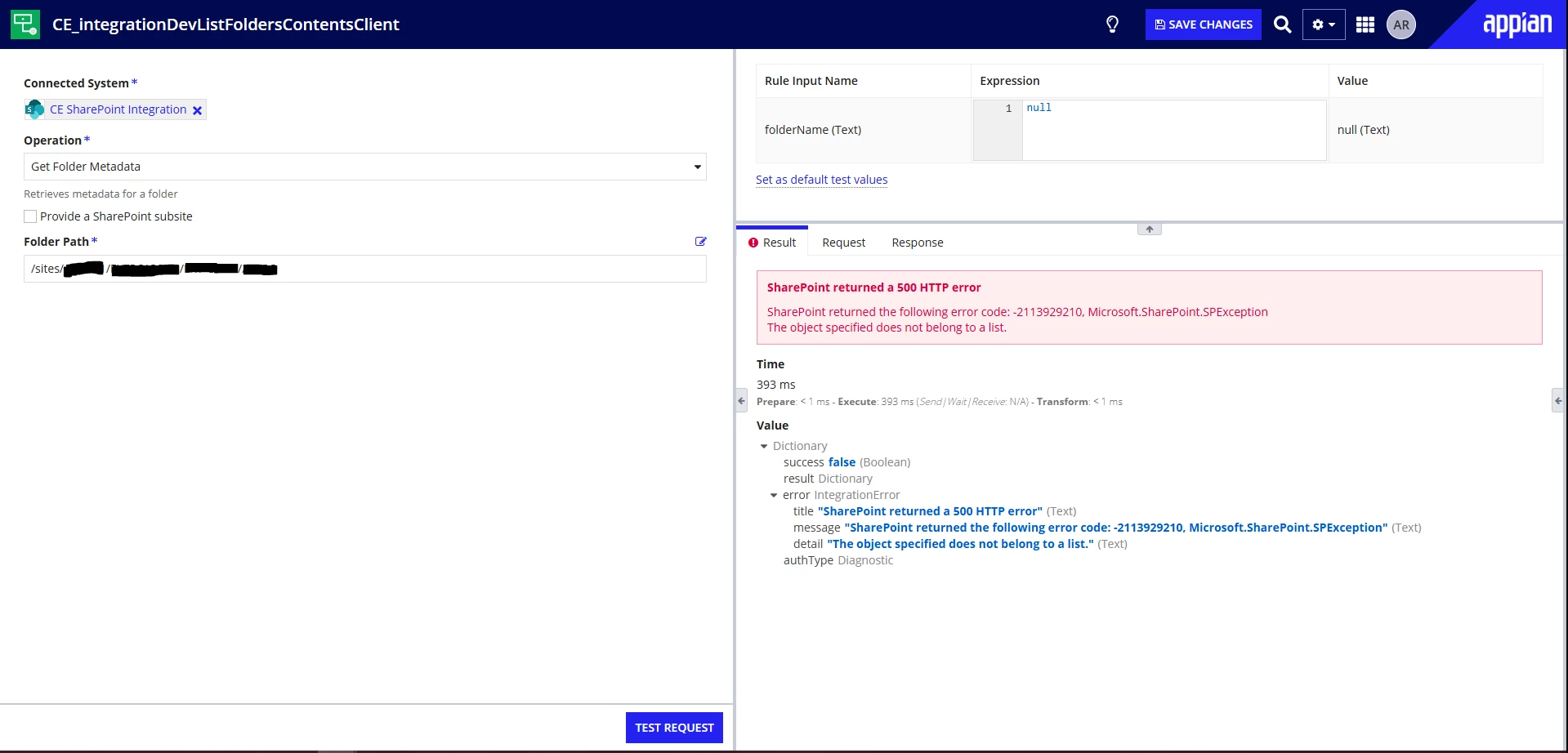Save changes to the integration
Image resolution: width=1568 pixels, height=753 pixels.
point(1203,25)
